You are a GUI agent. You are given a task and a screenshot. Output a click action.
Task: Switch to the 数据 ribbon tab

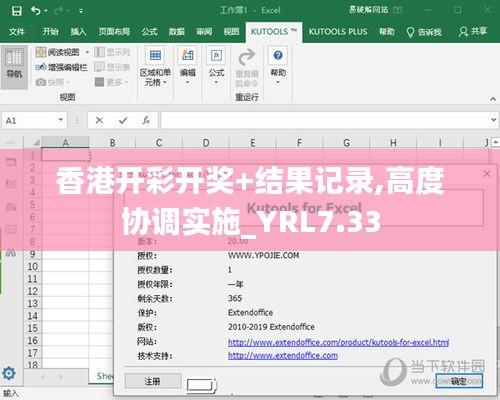click(x=176, y=32)
